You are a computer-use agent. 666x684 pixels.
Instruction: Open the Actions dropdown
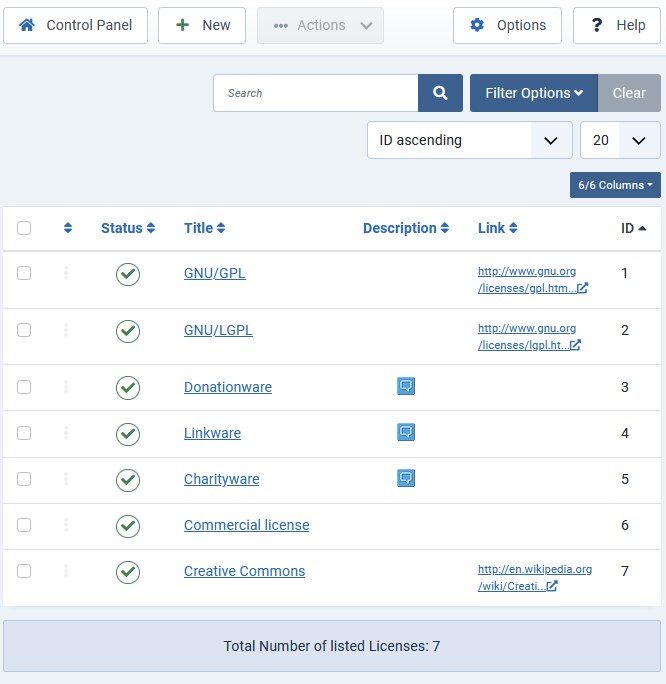(320, 25)
